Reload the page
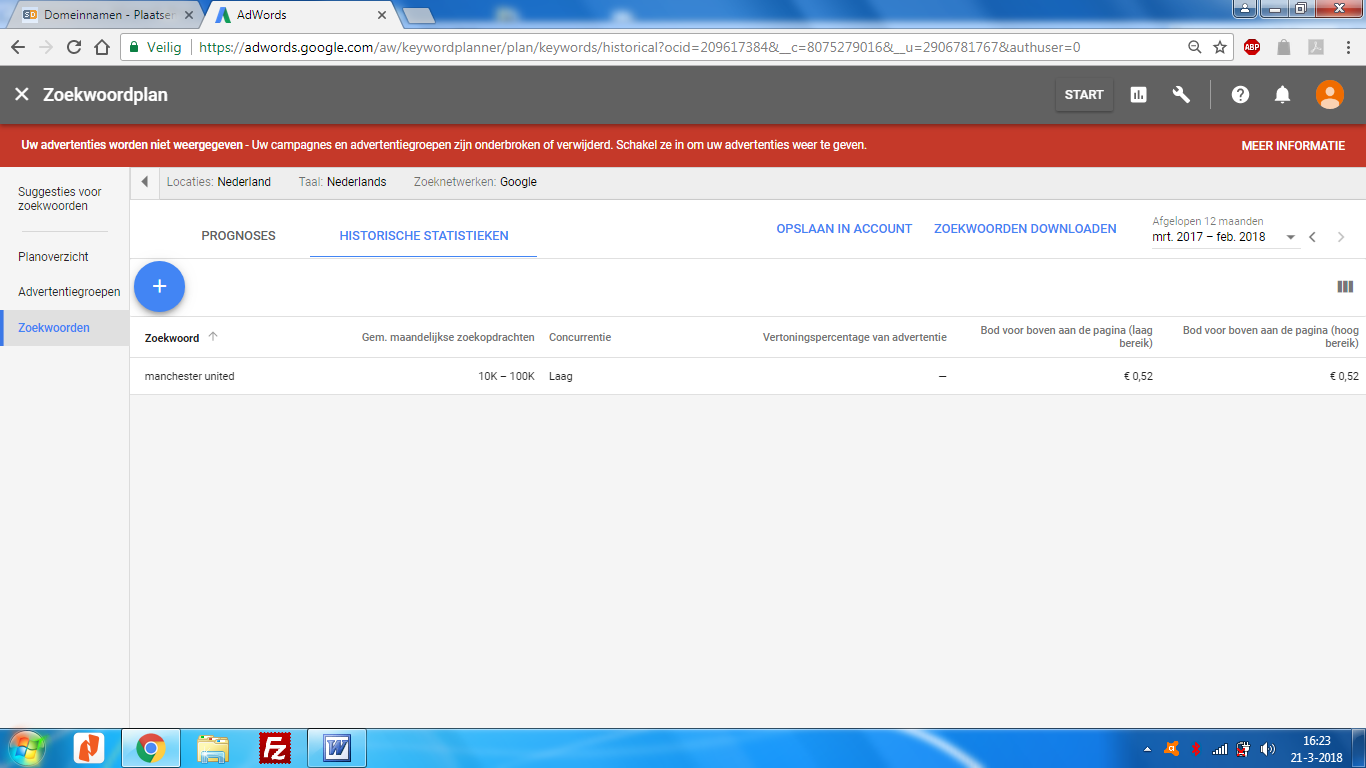The width and height of the screenshot is (1366, 768). pyautogui.click(x=74, y=47)
